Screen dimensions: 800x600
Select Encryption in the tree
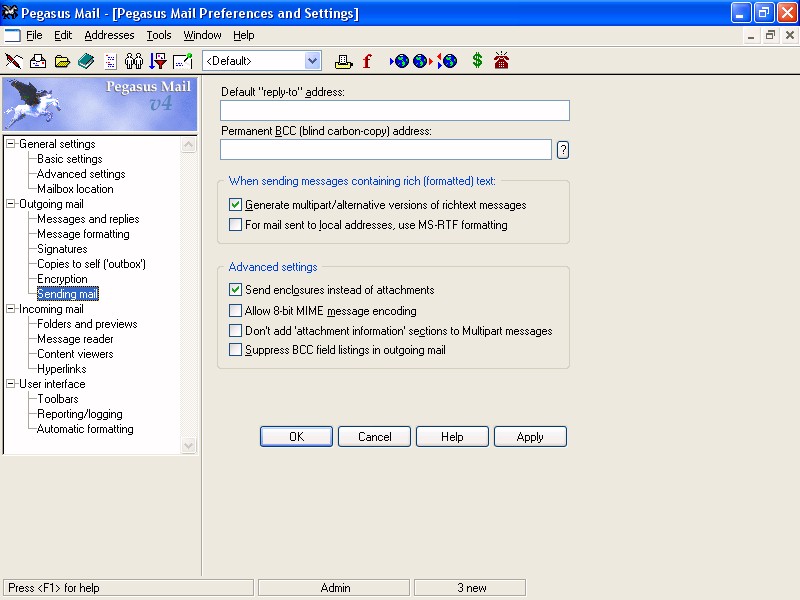62,279
